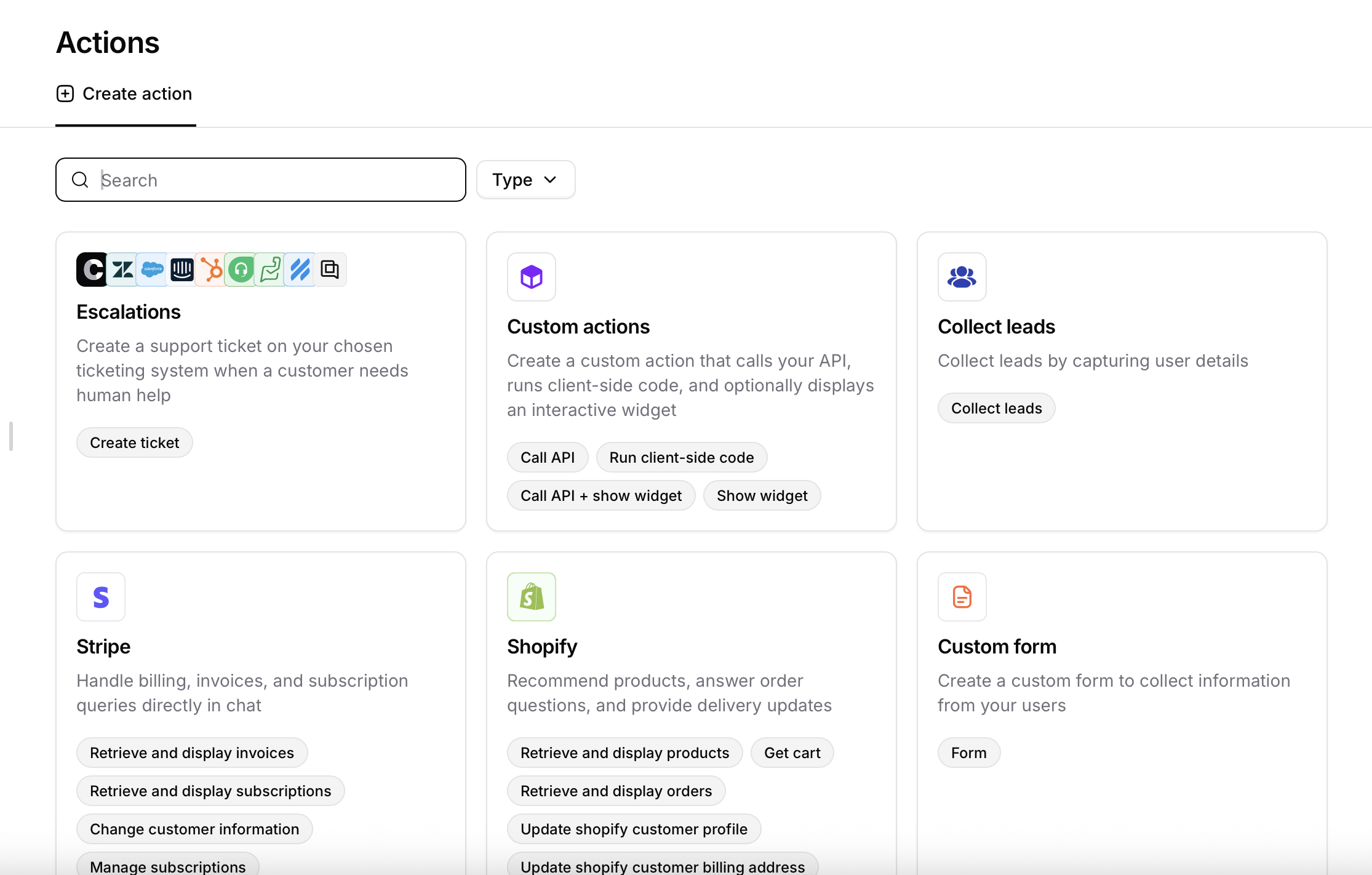Select the Create action tab
Screen dimensions: 1372x875
click(x=126, y=94)
